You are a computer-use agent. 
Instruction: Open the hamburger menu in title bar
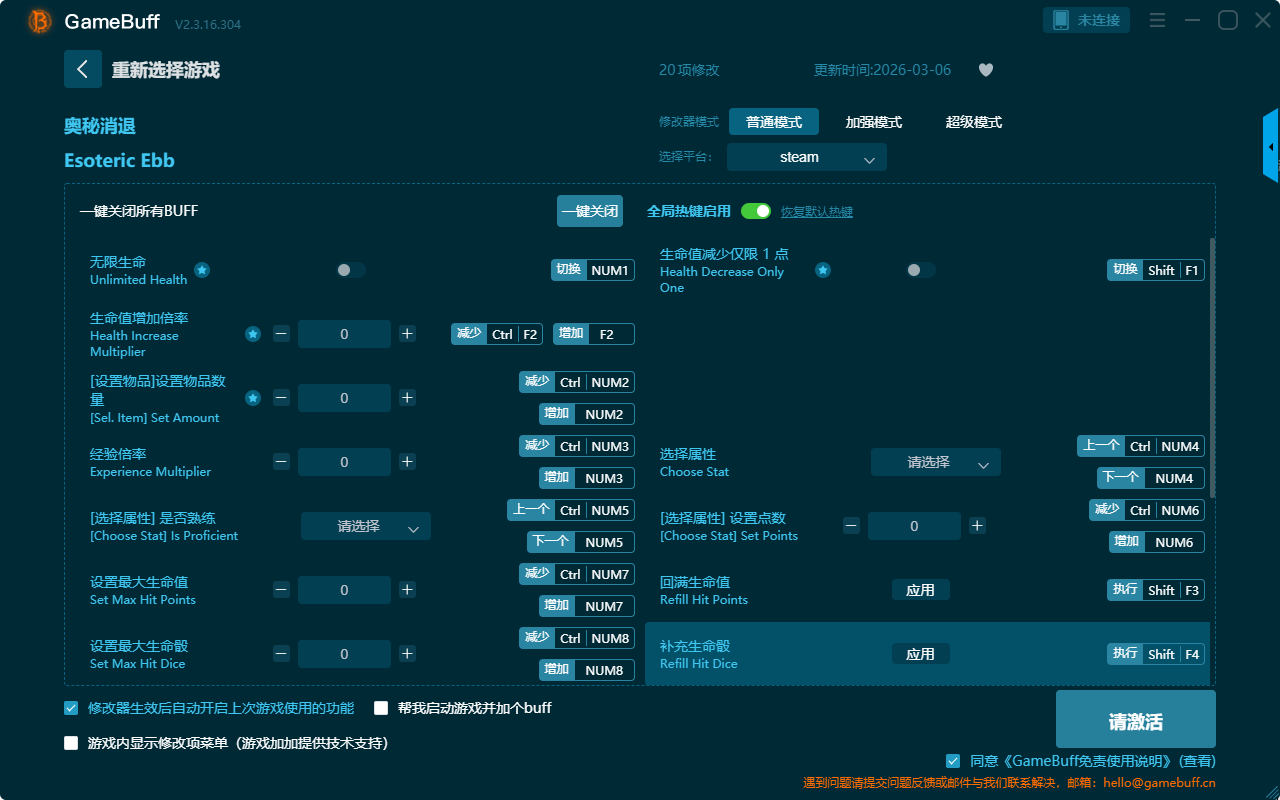pyautogui.click(x=1157, y=20)
